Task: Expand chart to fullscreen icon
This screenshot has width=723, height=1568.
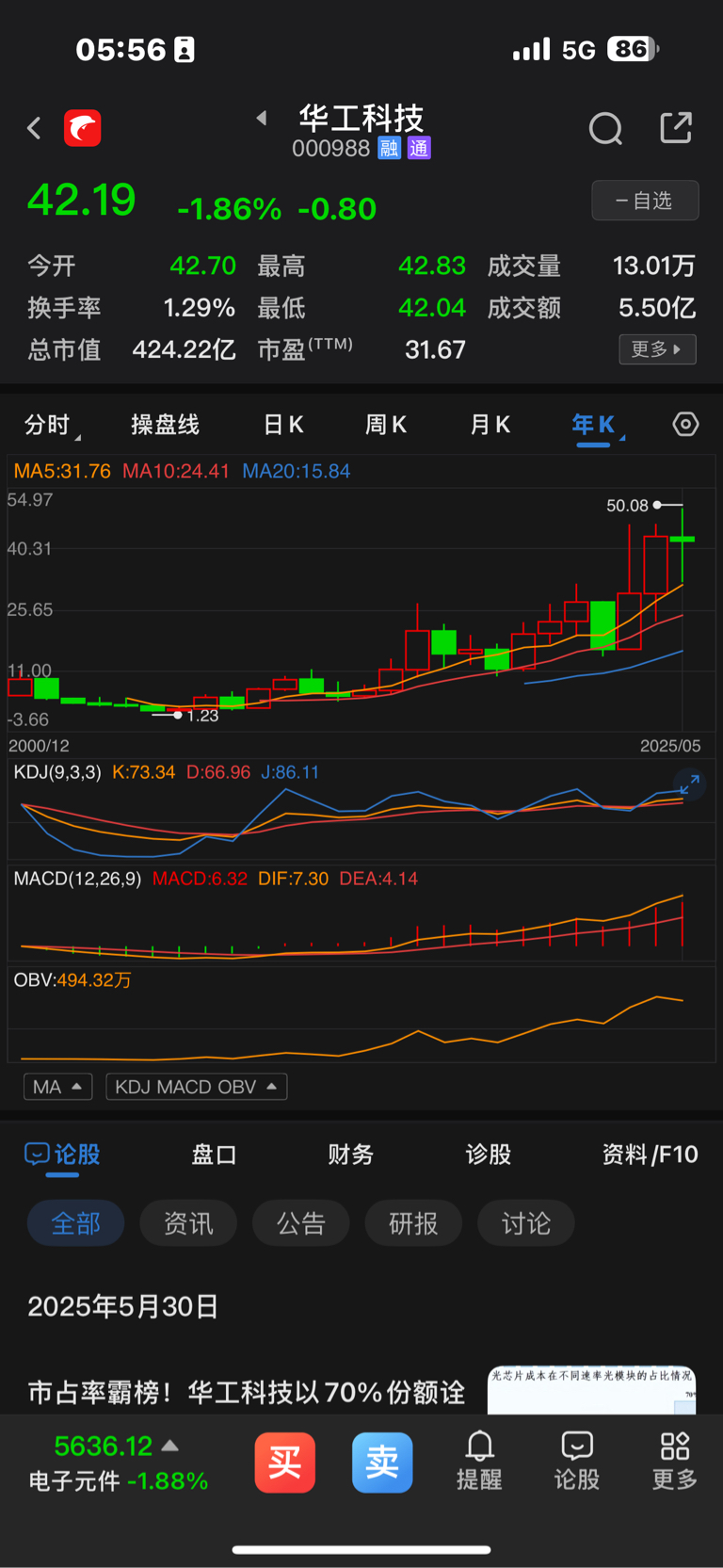Action: (690, 784)
